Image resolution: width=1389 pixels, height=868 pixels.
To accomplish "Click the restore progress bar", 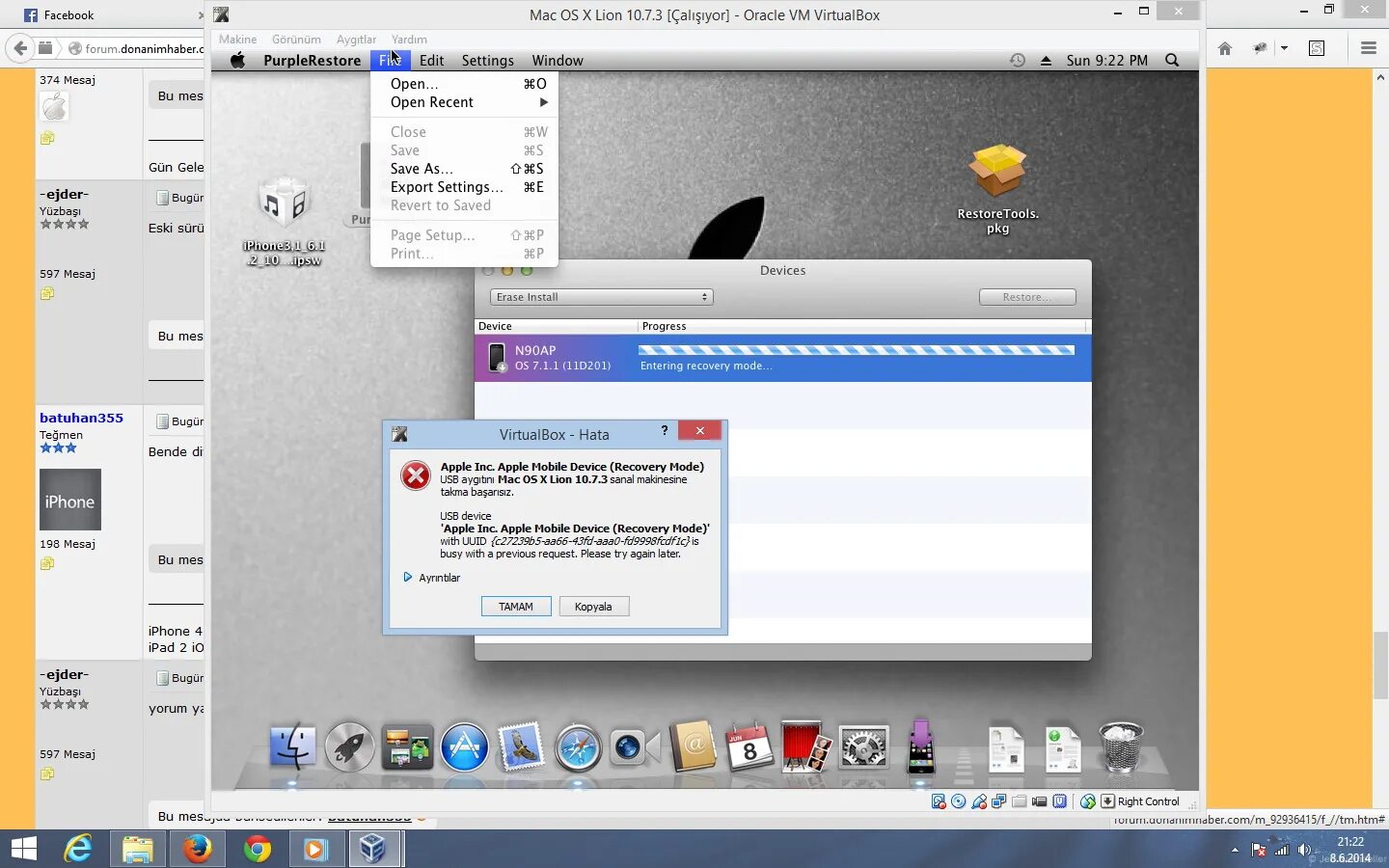I will (x=857, y=350).
